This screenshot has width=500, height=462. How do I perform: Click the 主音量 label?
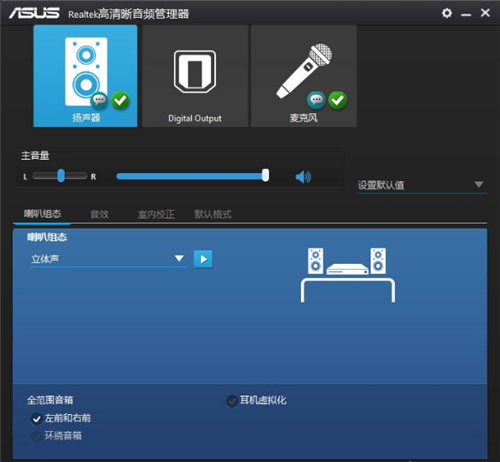(x=35, y=156)
